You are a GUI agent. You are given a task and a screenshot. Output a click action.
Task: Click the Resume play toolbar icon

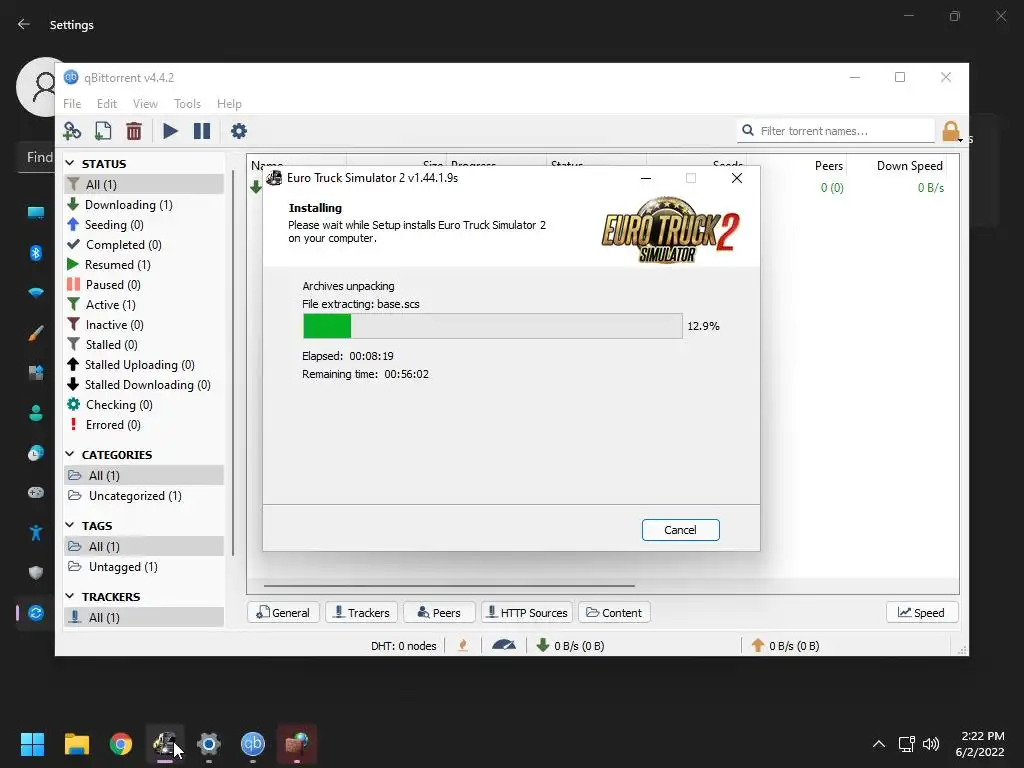pos(170,131)
